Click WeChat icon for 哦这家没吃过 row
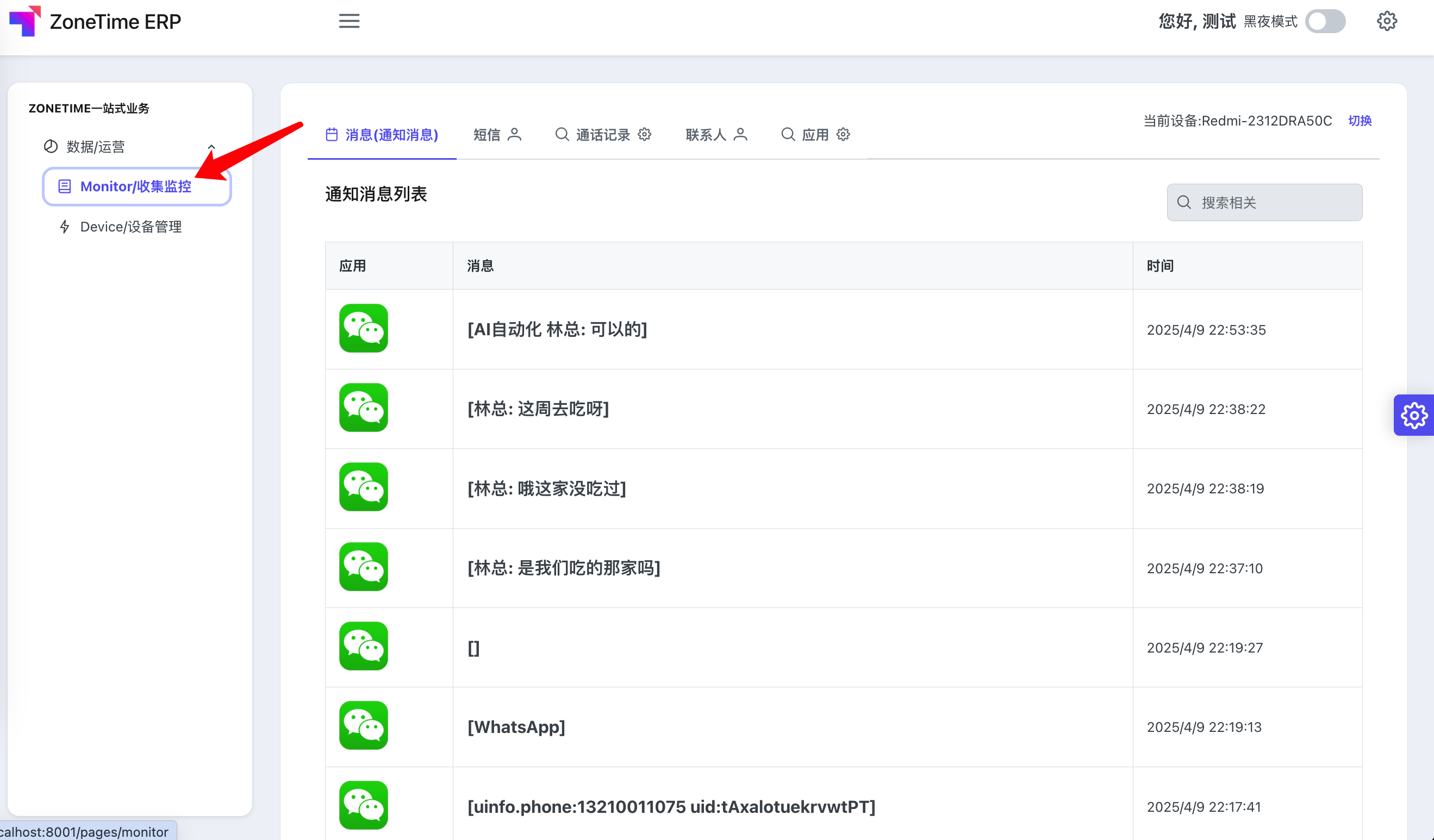Image resolution: width=1434 pixels, height=840 pixels. (x=364, y=487)
